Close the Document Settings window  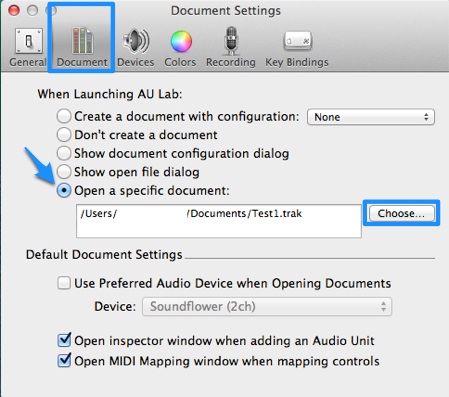pos(14,10)
